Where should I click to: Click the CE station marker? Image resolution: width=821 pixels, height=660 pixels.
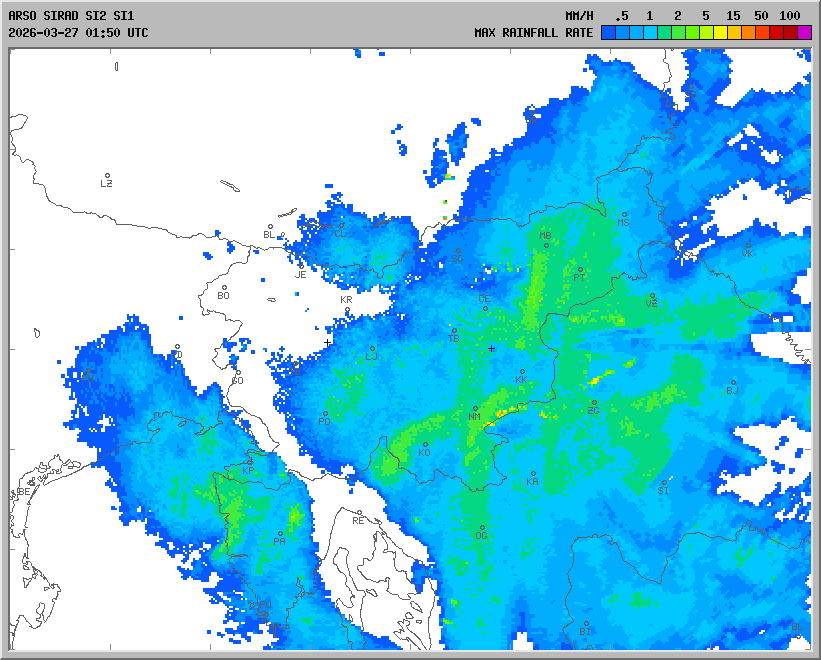486,308
